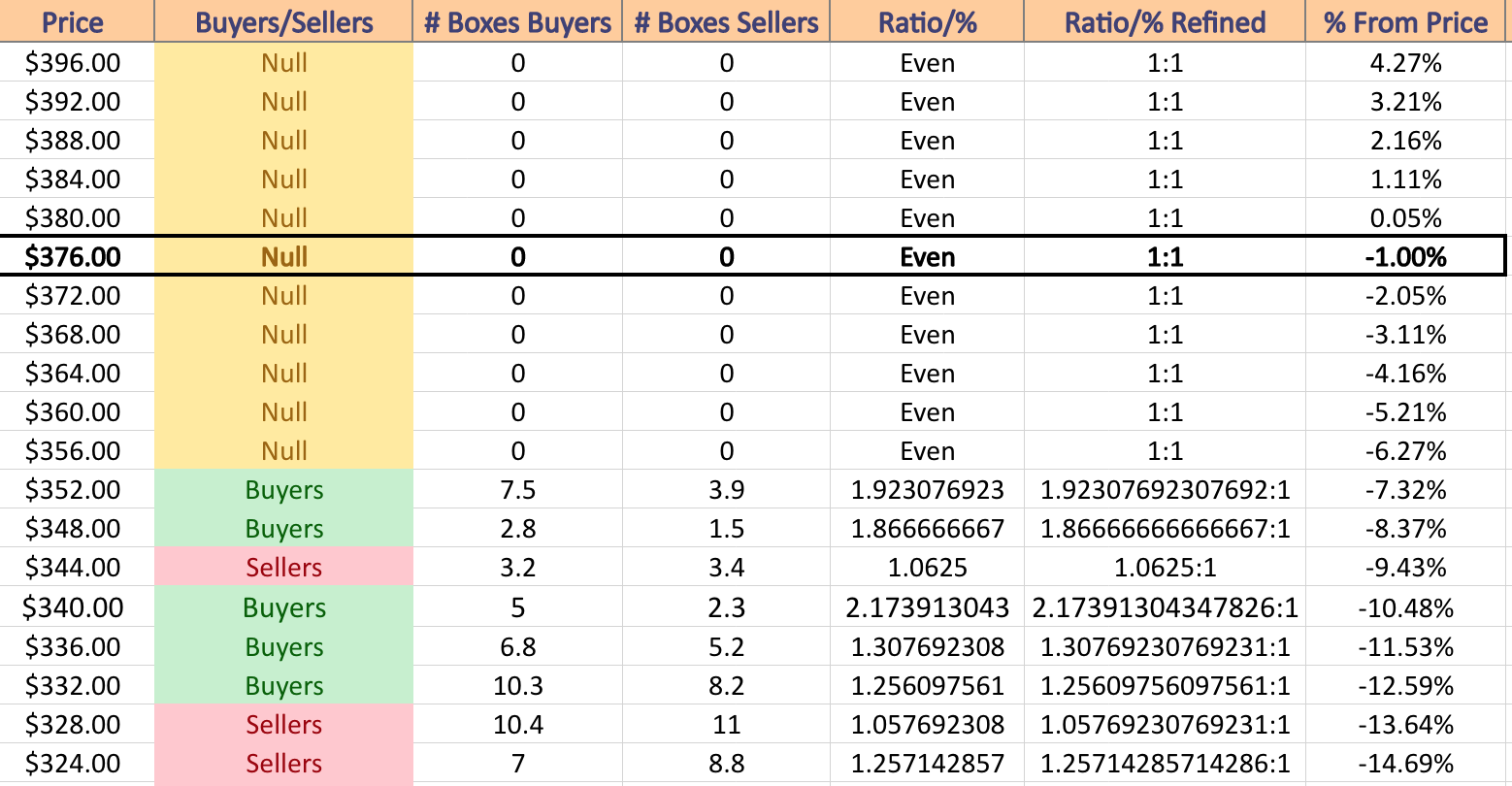Select the 1.866666667 ratio cell
Viewport: 1512px width, 786px height.
pos(927,529)
